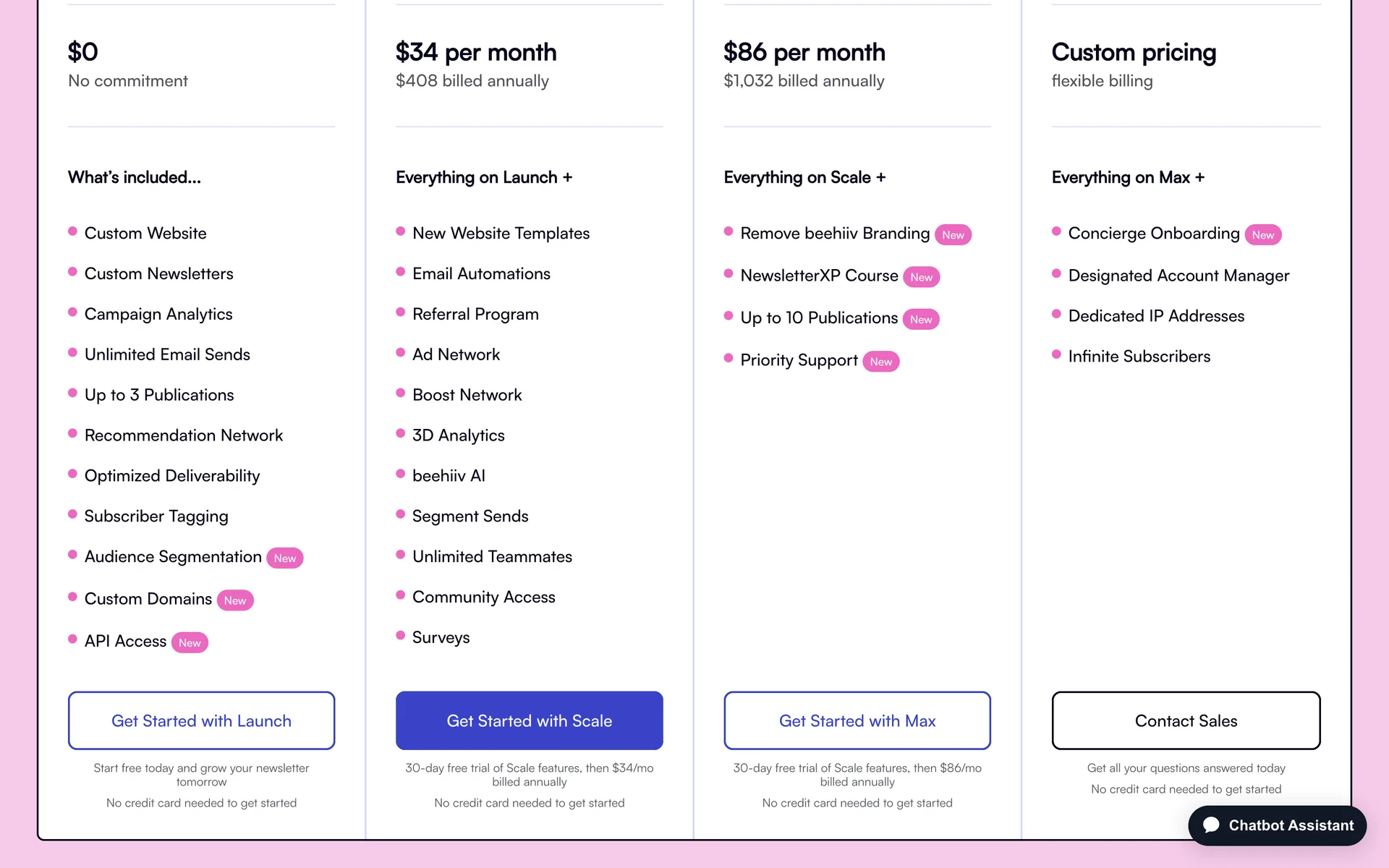The image size is (1389, 868).
Task: Click the Custom pricing heading
Action: (x=1134, y=52)
